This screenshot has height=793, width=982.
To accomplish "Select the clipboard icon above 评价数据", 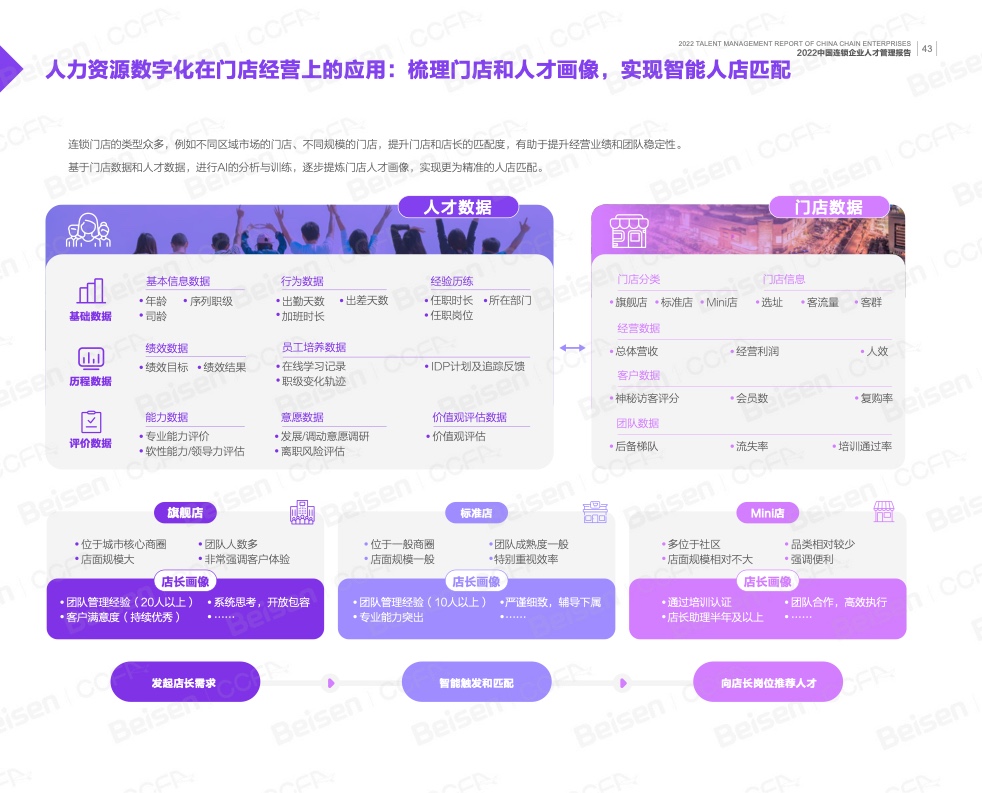I will click(91, 421).
